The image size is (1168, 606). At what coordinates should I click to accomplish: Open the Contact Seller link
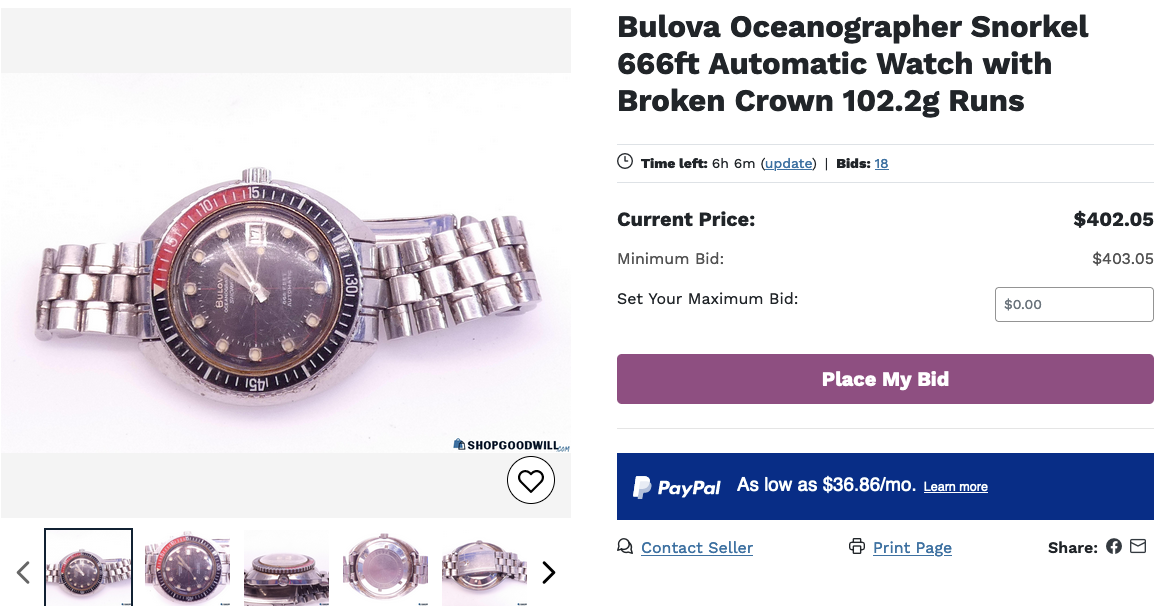coord(696,548)
